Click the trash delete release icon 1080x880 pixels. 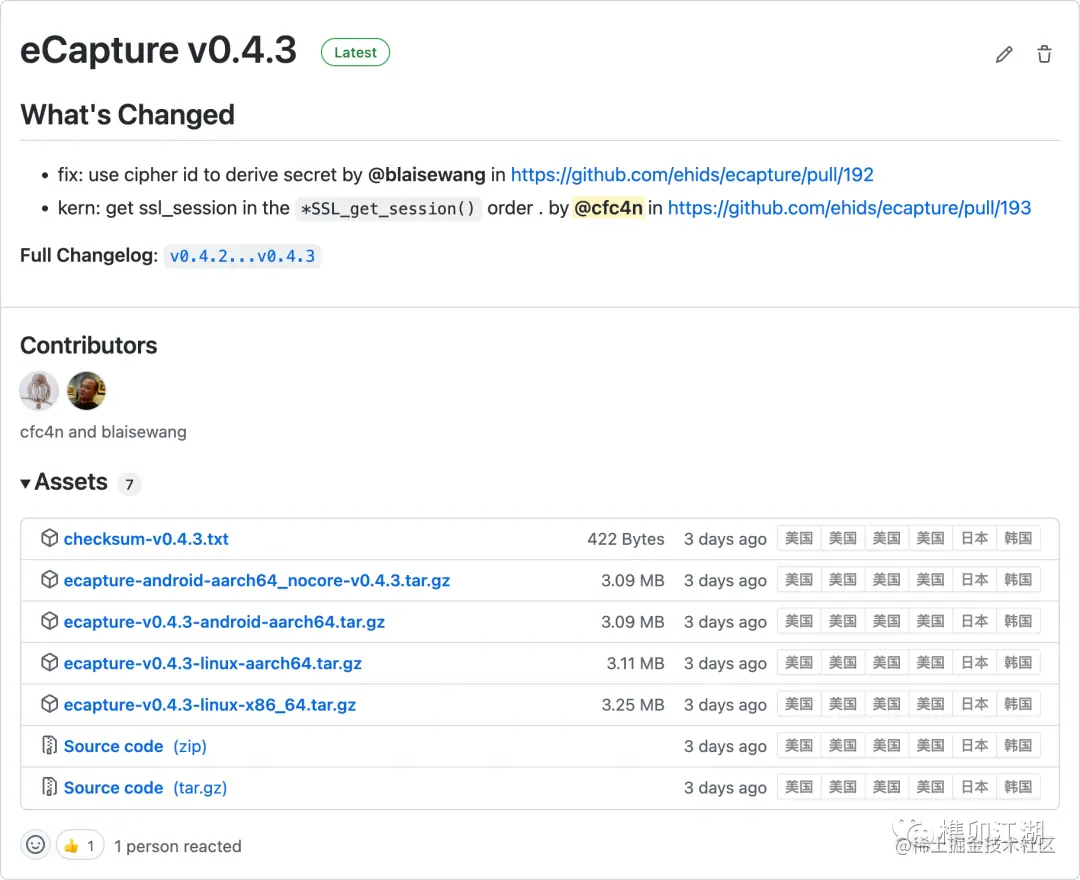[x=1044, y=55]
